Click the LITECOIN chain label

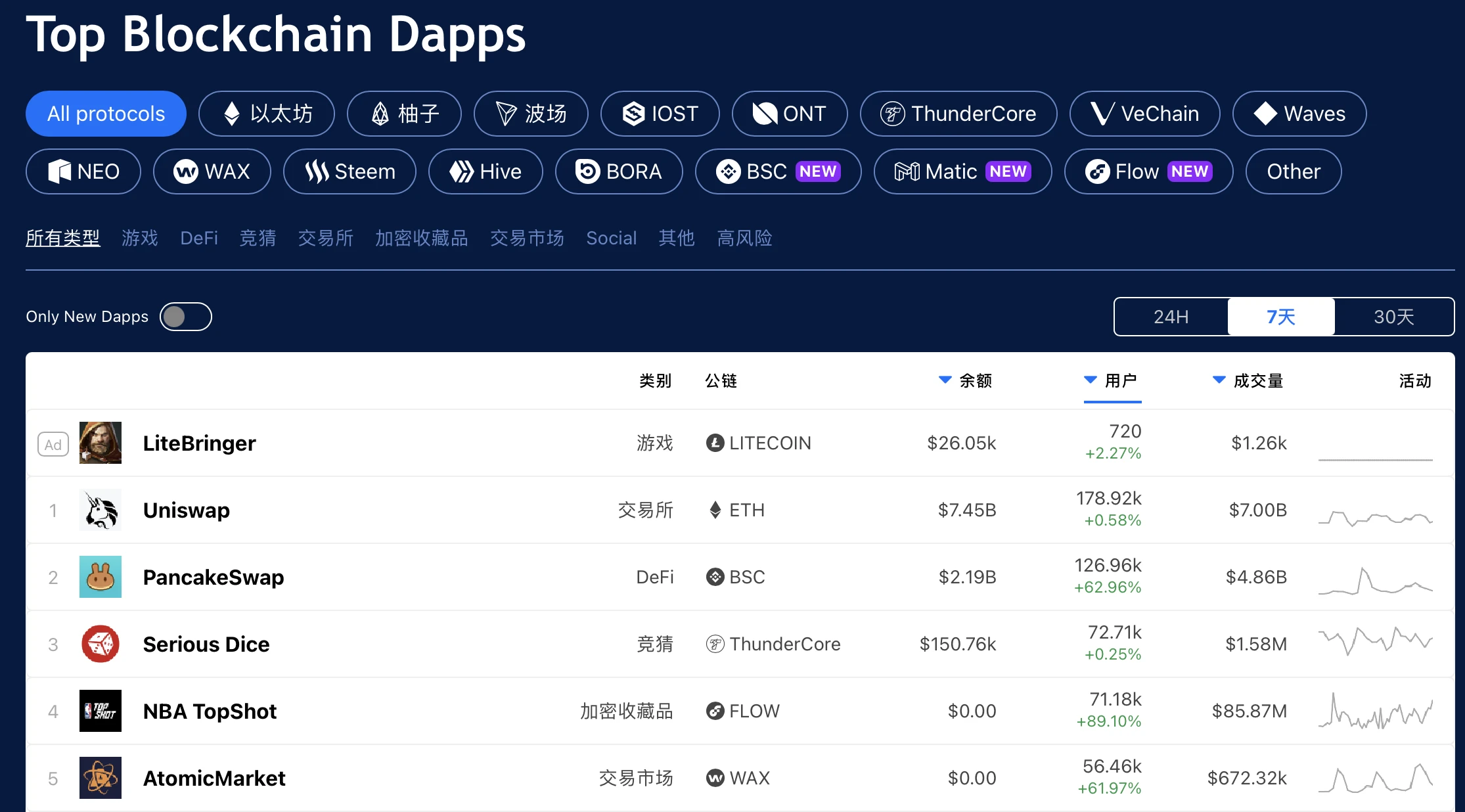click(x=759, y=443)
